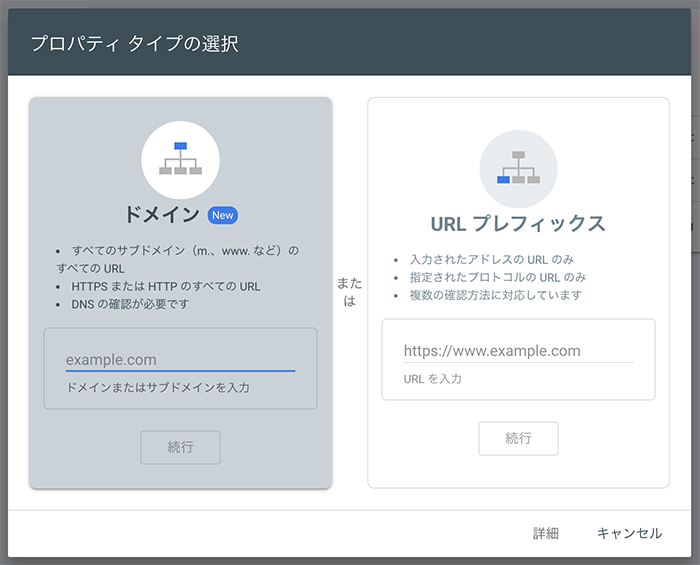Focus the https://www.example.com URL input field

click(518, 351)
